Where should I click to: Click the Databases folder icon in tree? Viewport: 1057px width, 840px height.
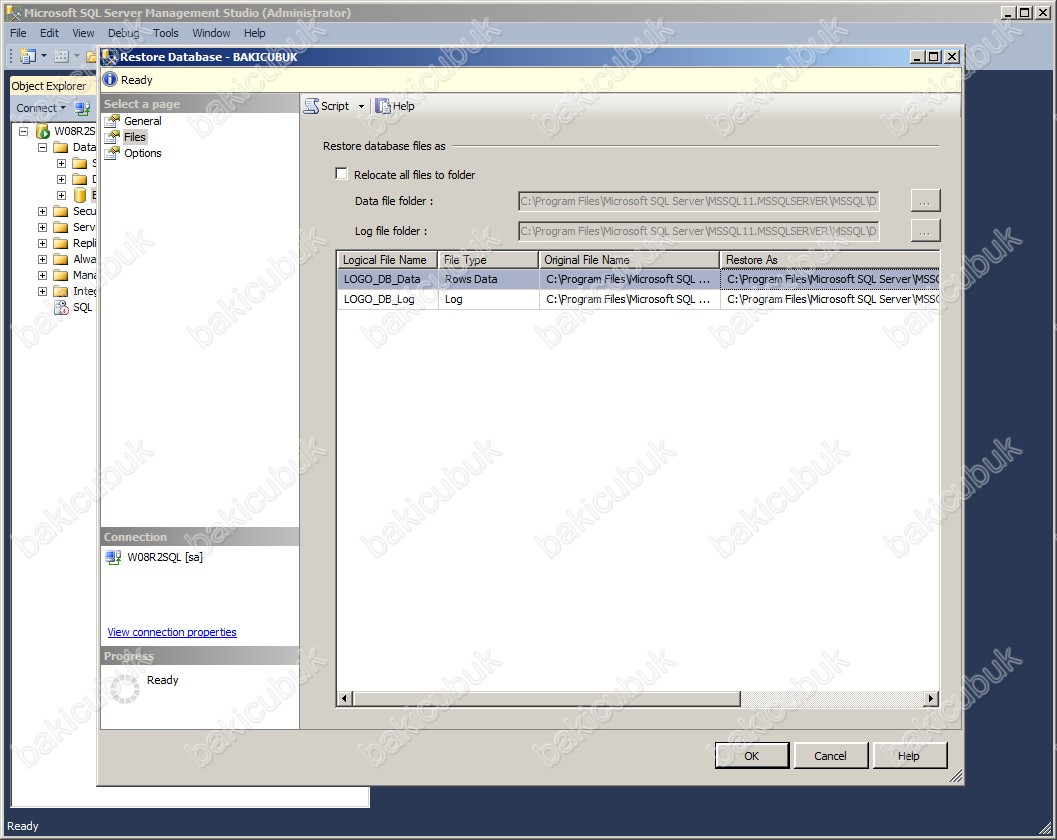coord(61,147)
